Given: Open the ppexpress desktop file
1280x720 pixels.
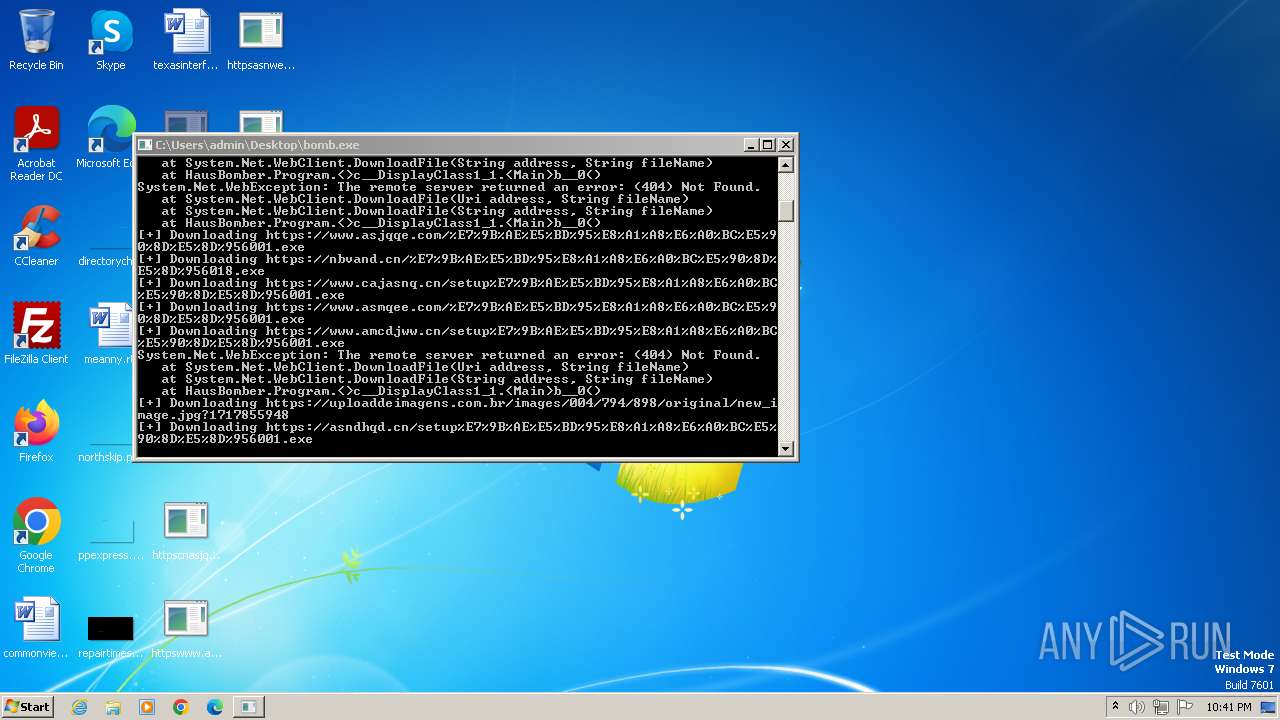Looking at the screenshot, I should click(x=110, y=540).
